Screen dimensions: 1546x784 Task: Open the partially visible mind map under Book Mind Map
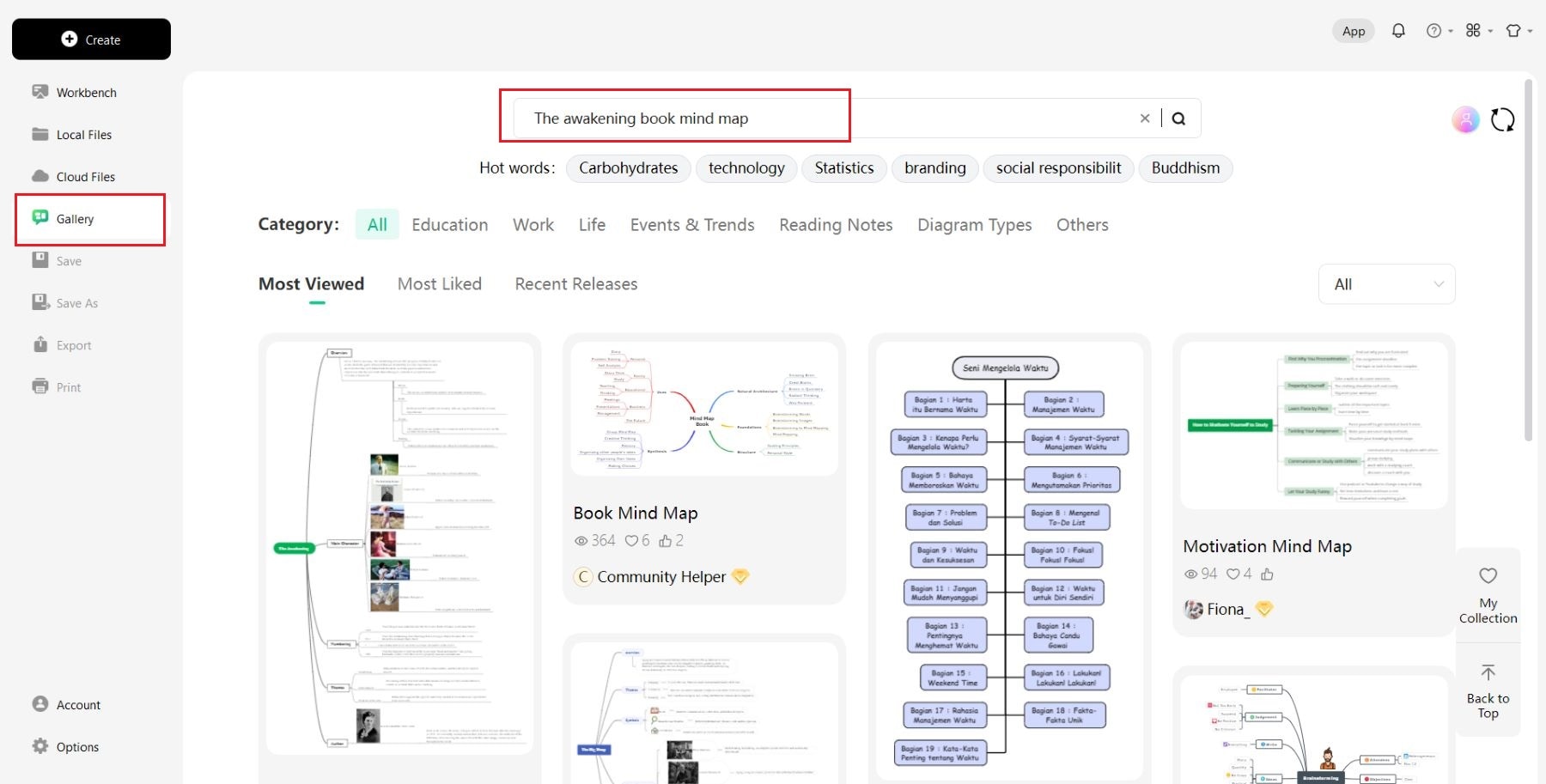coord(704,713)
